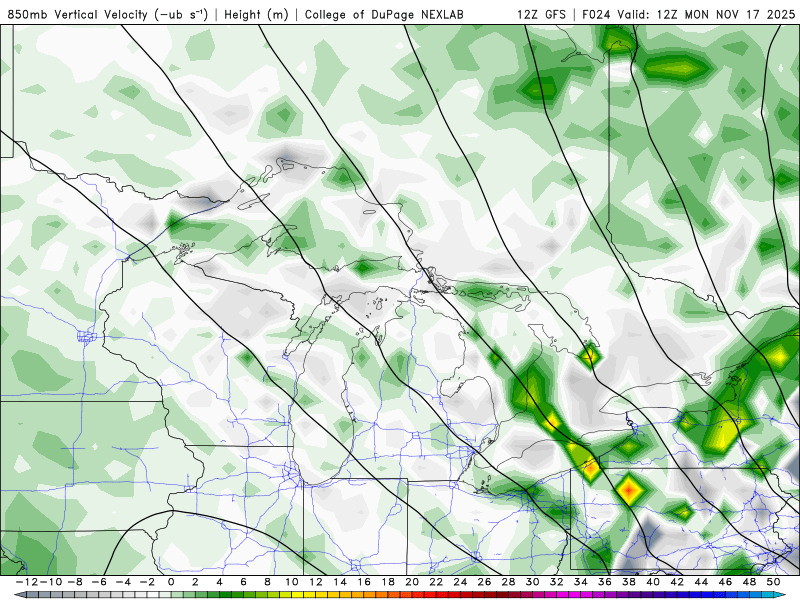Click the "0" color scale label
This screenshot has height=600, width=800.
point(171,582)
